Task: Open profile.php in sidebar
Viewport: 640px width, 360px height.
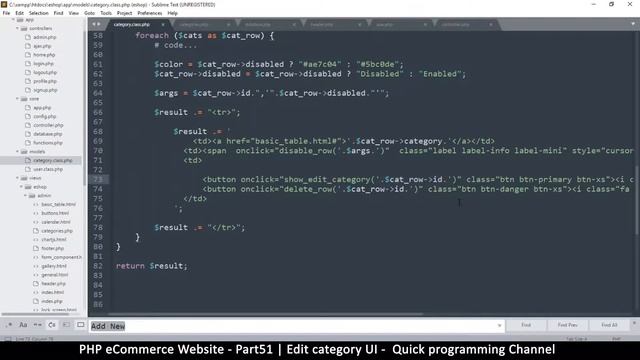Action: (x=45, y=81)
